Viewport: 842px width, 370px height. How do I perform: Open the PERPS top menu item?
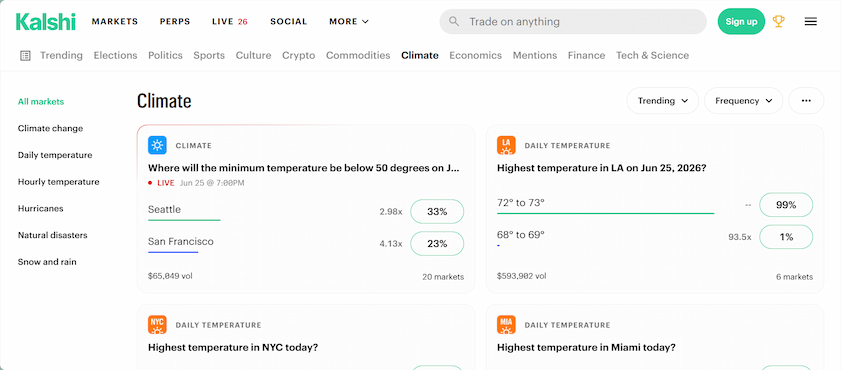(175, 21)
